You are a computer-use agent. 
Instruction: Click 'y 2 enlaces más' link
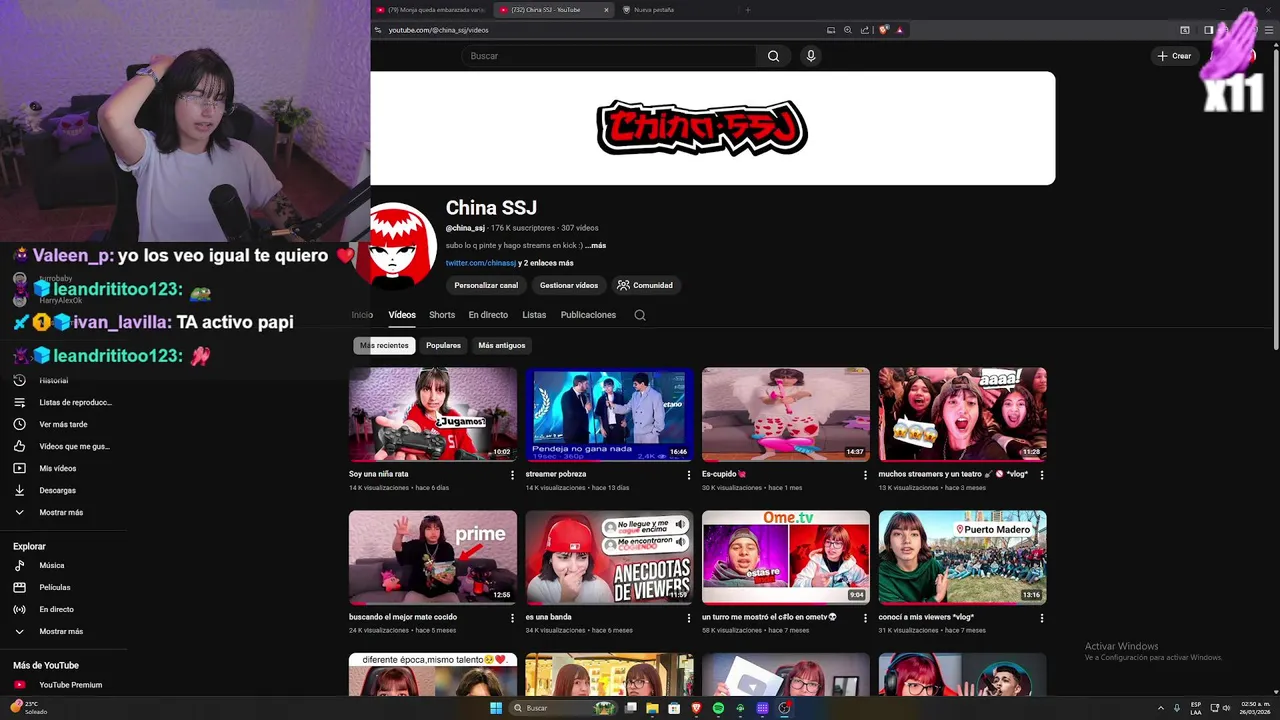click(x=546, y=263)
